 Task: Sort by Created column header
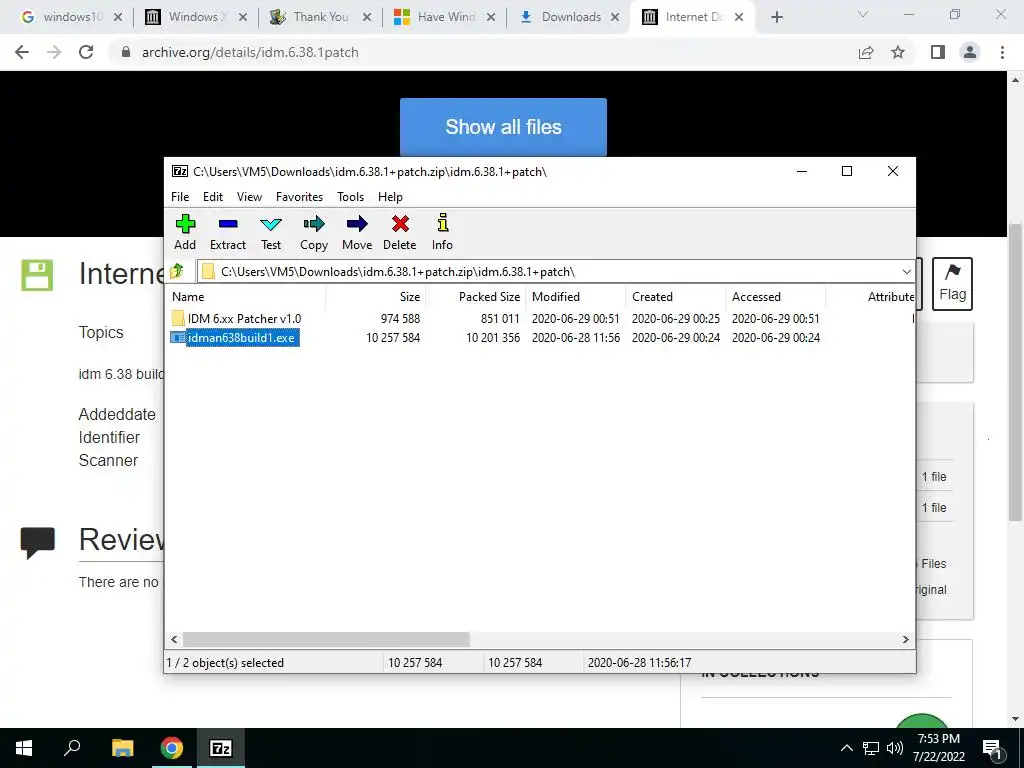(x=675, y=296)
